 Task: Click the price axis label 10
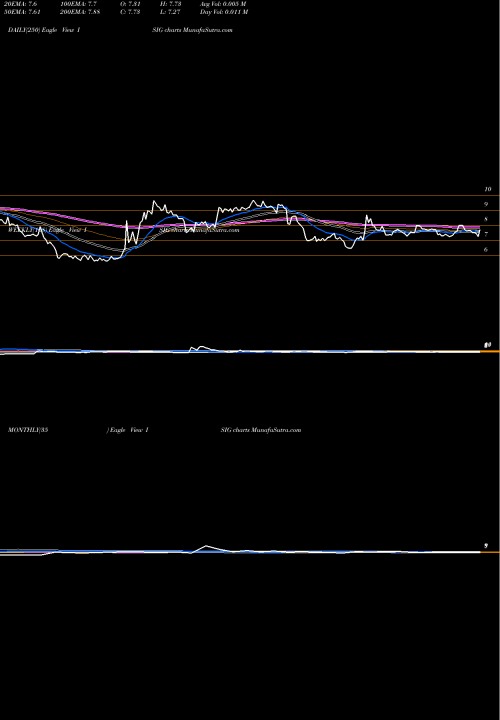point(488,189)
